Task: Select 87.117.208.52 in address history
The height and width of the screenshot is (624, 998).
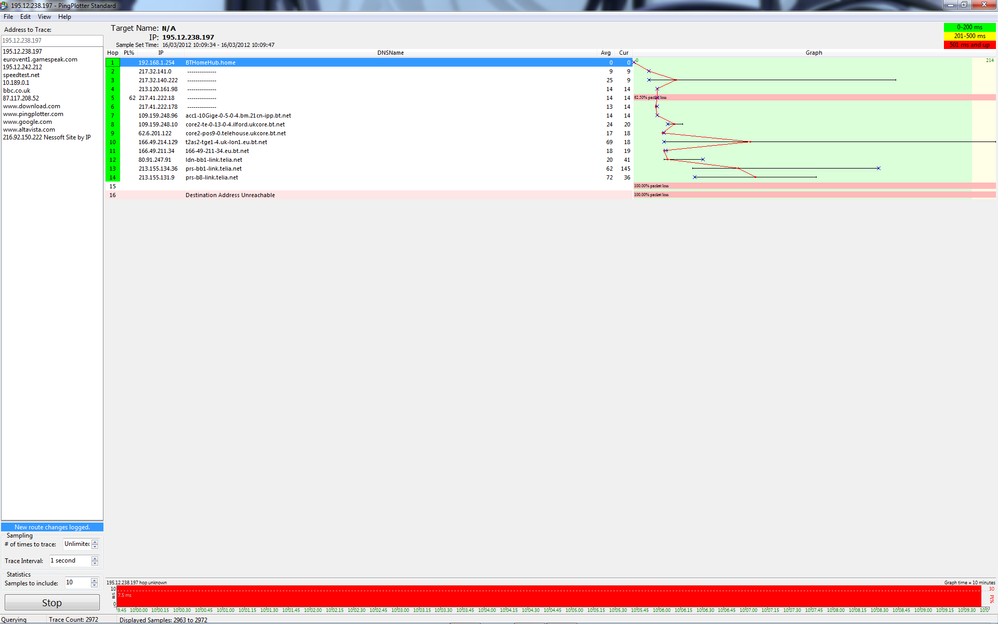Action: [x=21, y=98]
